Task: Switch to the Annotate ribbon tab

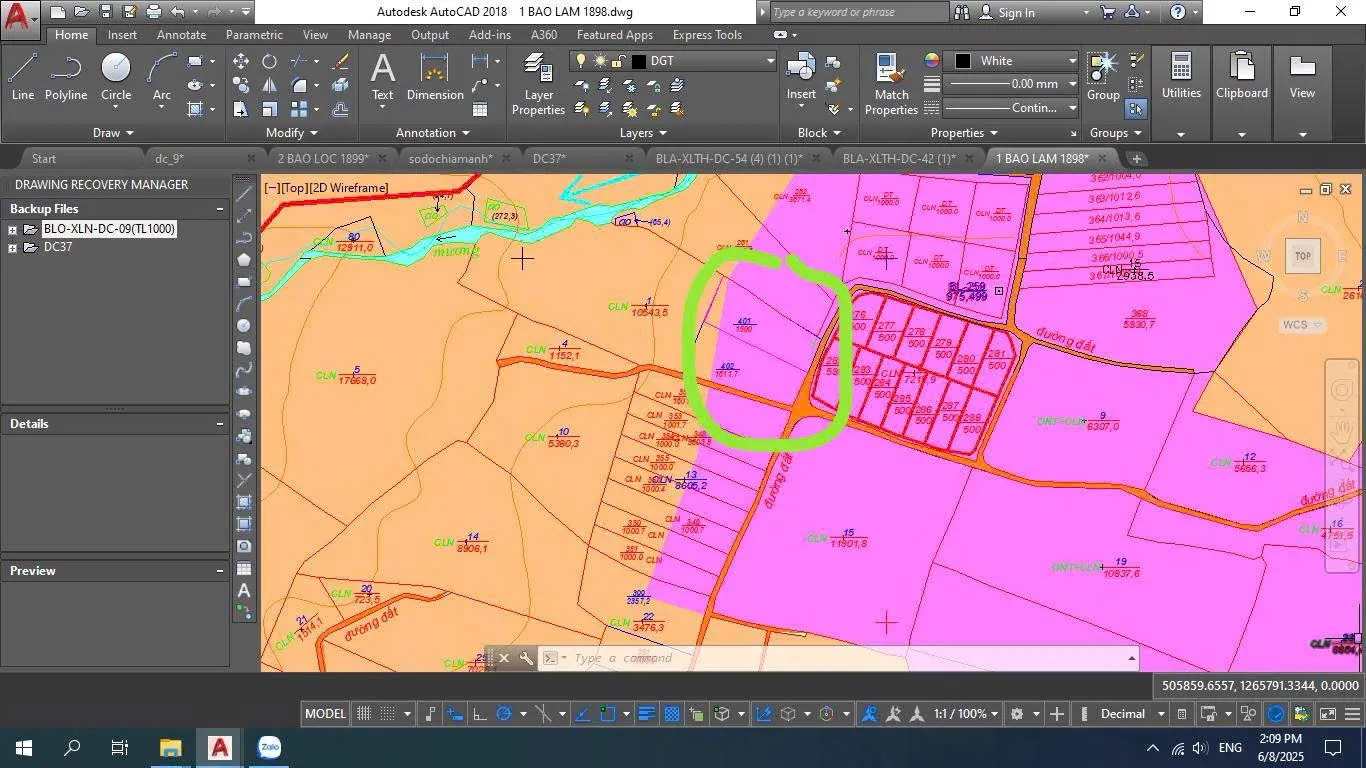Action: [x=181, y=35]
